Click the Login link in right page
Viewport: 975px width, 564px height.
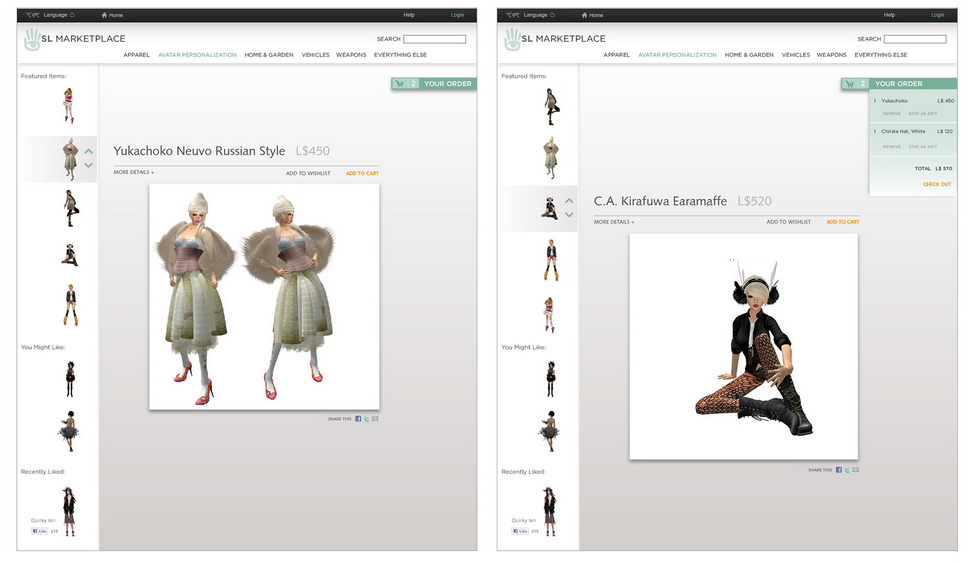(x=938, y=15)
